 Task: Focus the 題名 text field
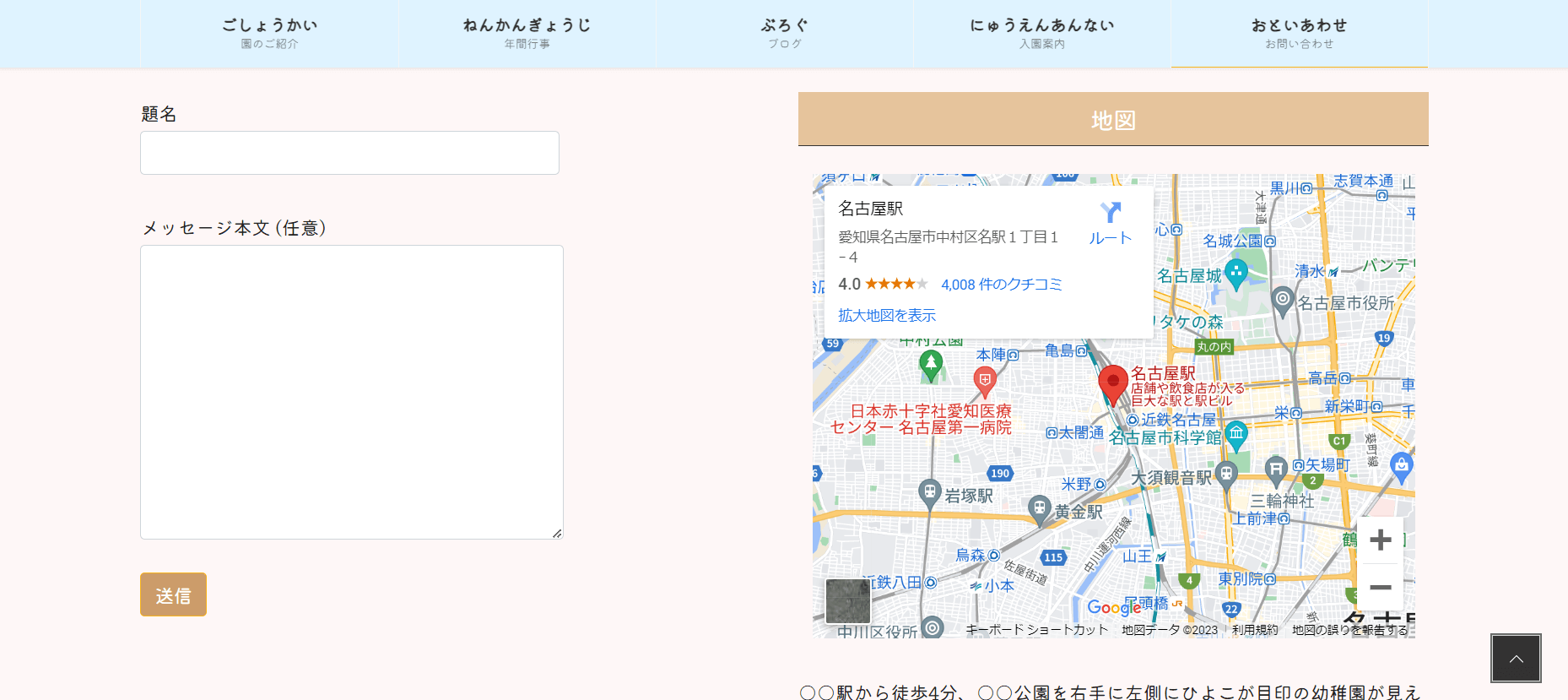point(349,153)
